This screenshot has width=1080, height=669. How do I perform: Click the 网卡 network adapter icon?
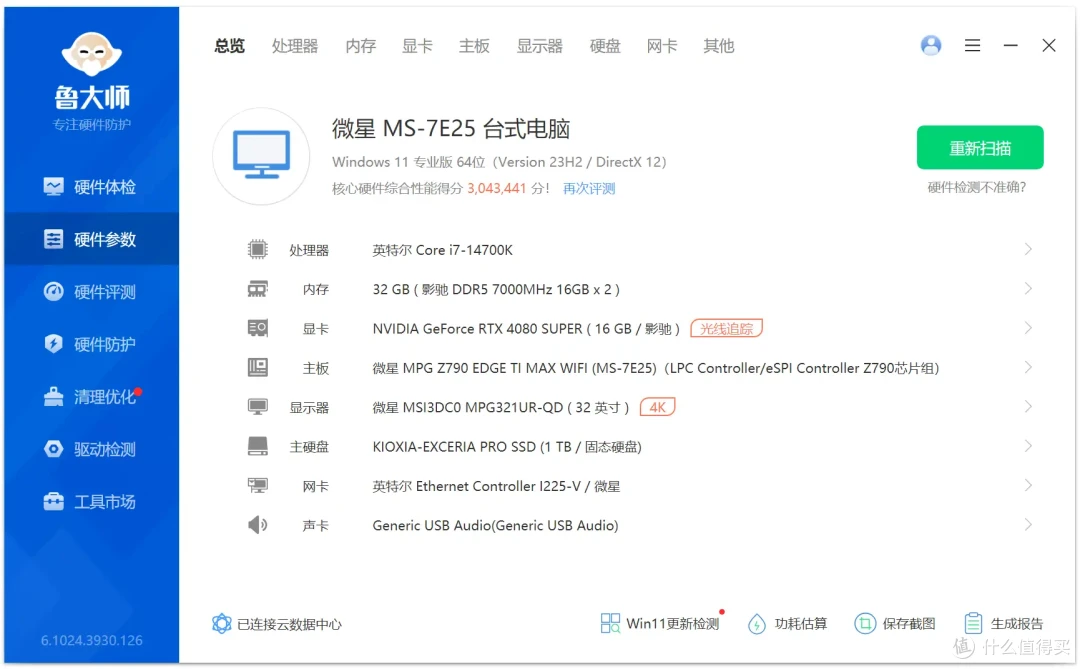click(x=258, y=485)
